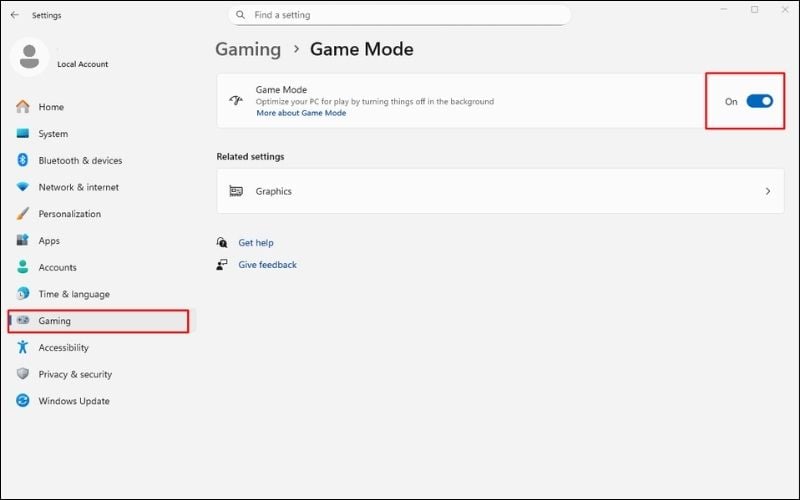Viewport: 800px width, 500px height.
Task: Click the Graphics card icon
Action: [x=236, y=191]
